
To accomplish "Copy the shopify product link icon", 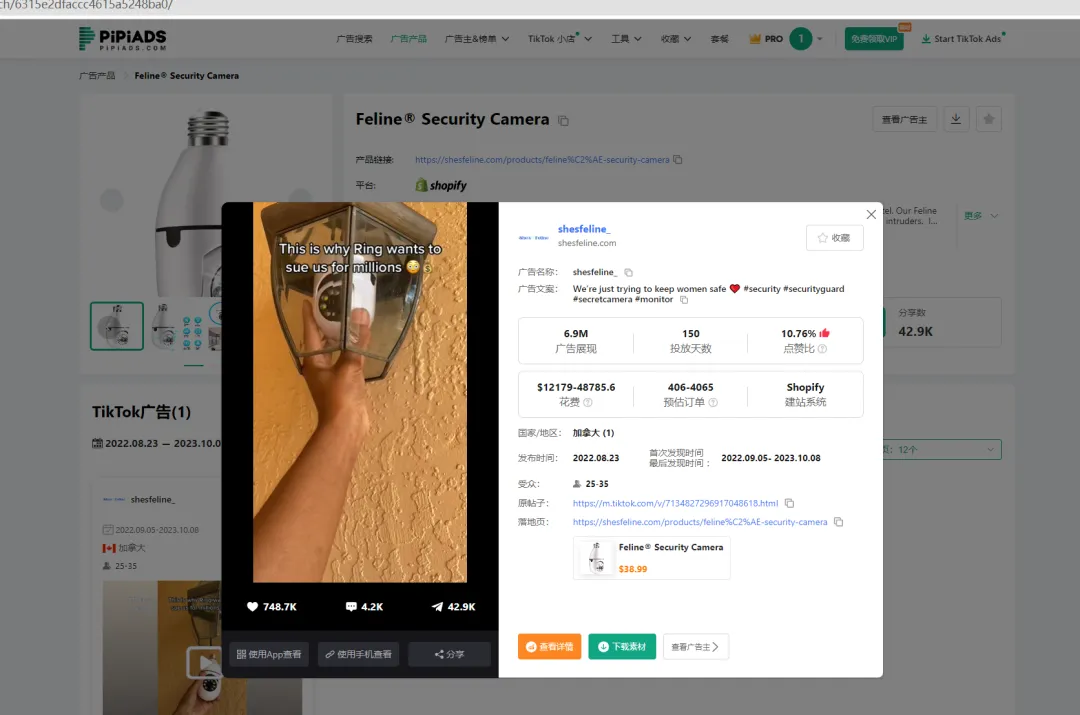I will click(678, 160).
